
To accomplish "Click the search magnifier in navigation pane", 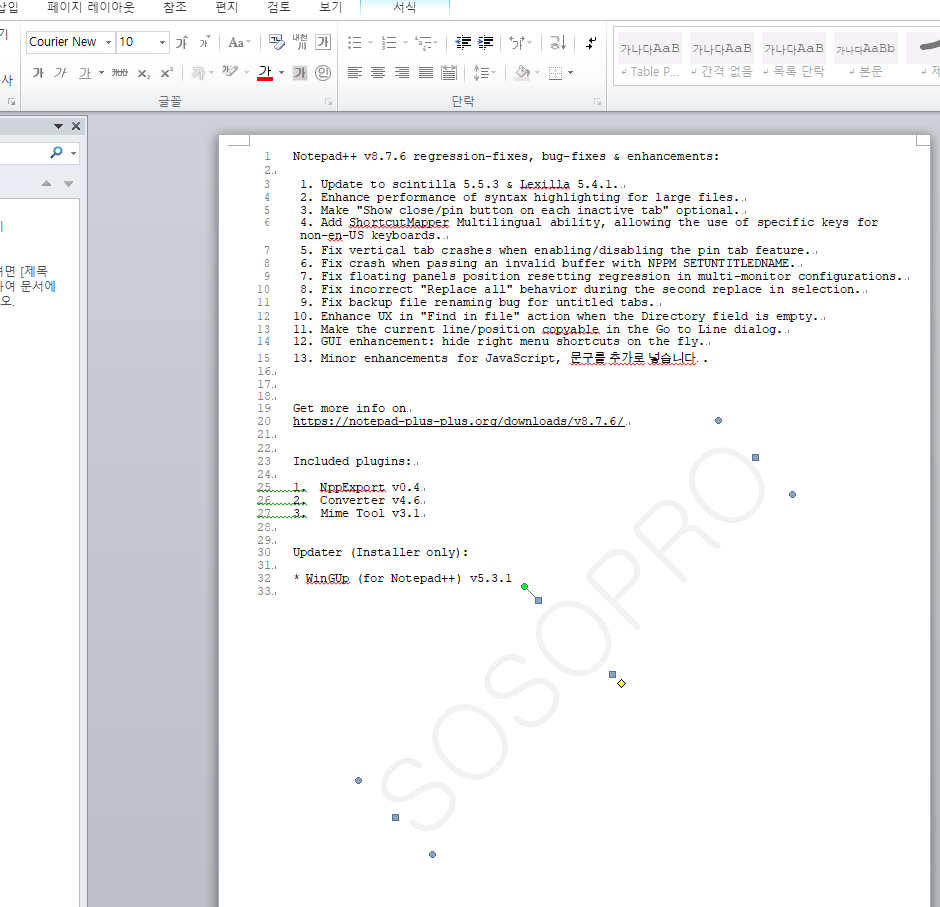I will tap(56, 153).
